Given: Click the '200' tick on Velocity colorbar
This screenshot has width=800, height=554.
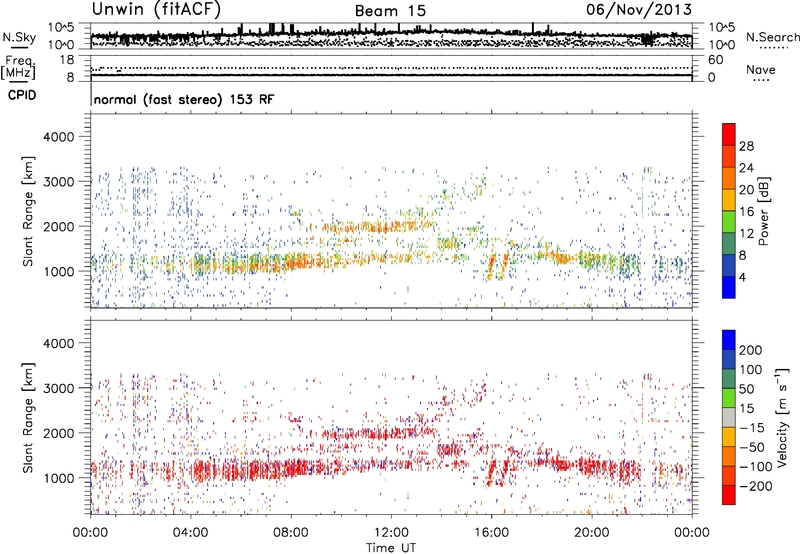Looking at the screenshot, I should (x=751, y=350).
